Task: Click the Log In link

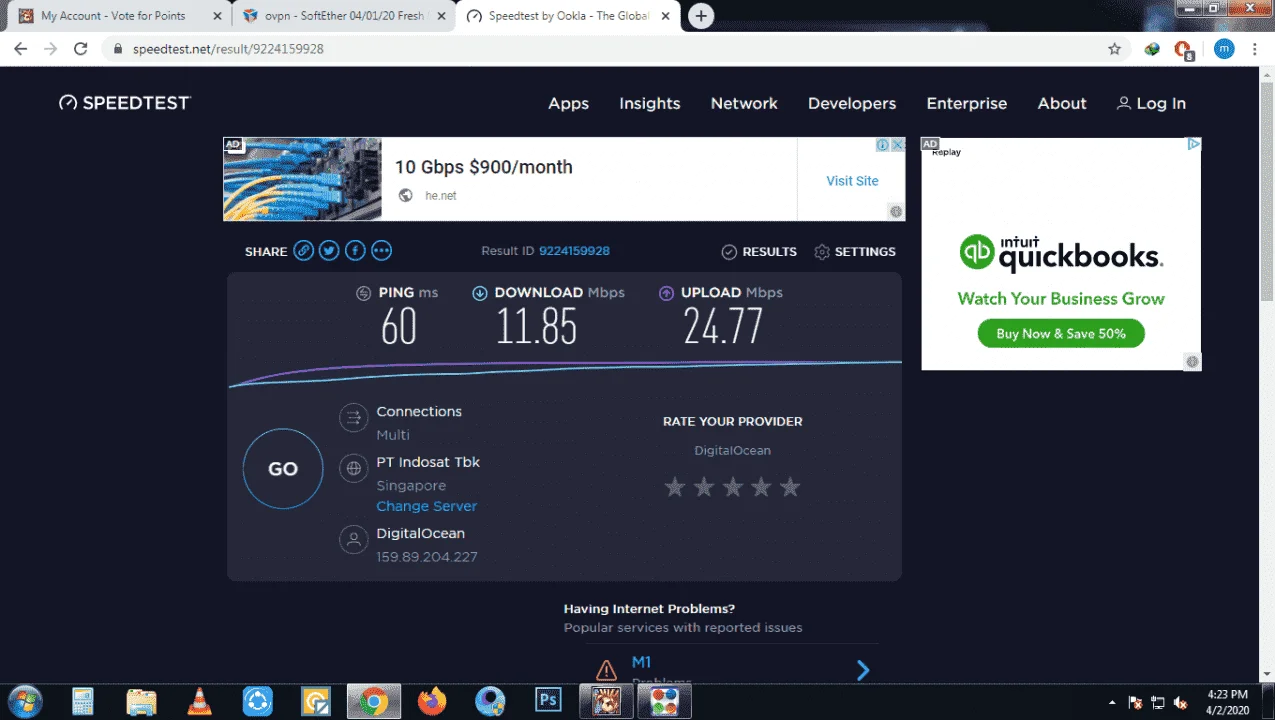Action: tap(1161, 103)
